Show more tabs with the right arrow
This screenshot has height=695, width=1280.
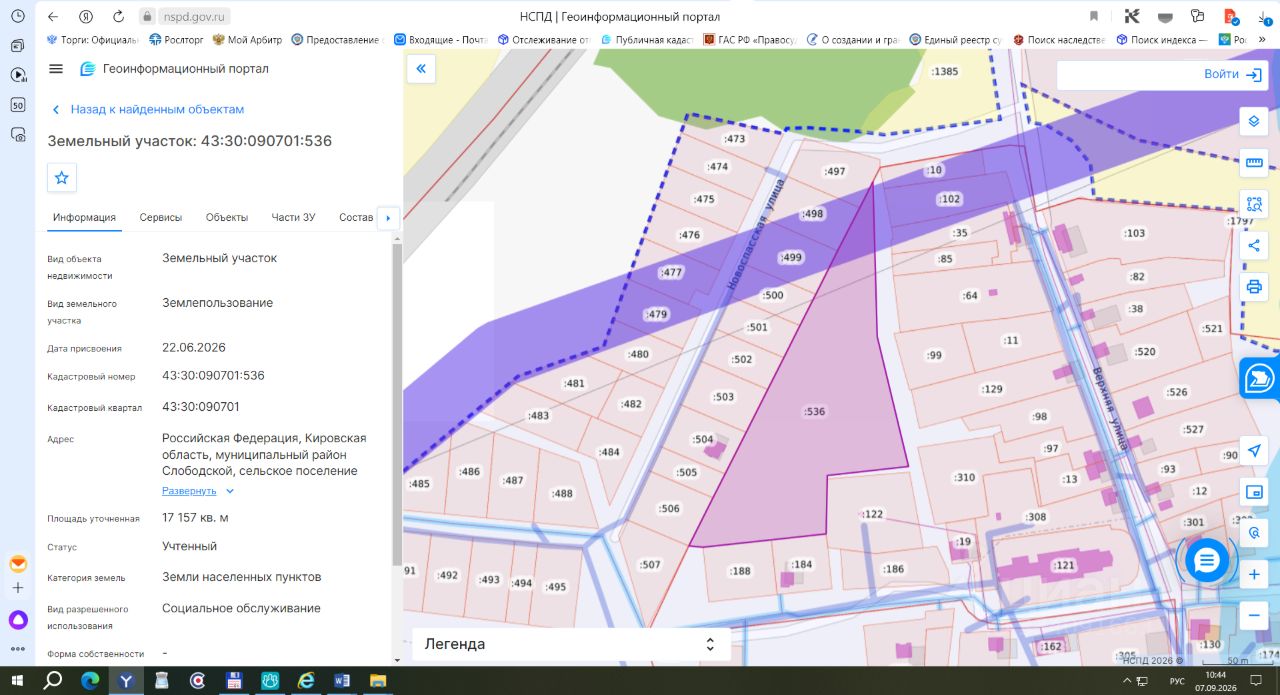(x=388, y=218)
